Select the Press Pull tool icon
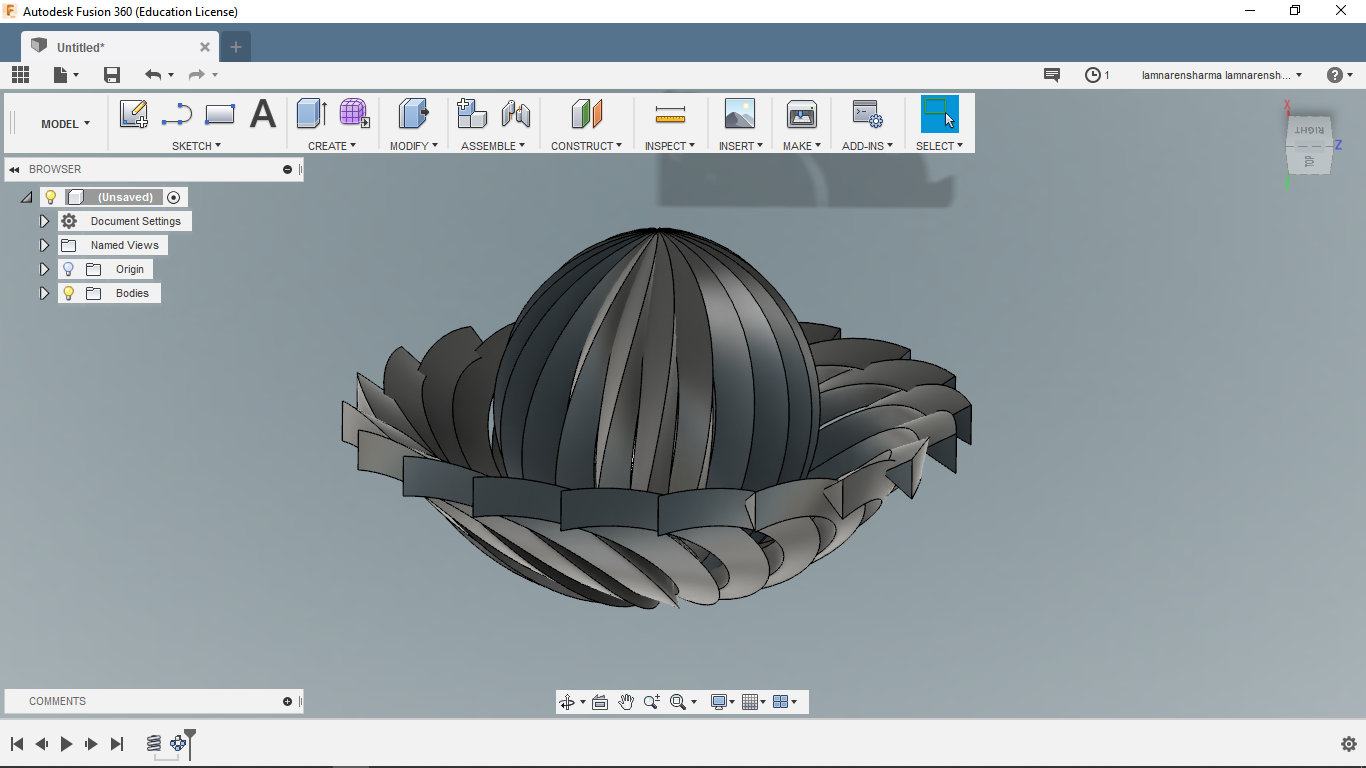 (413, 114)
